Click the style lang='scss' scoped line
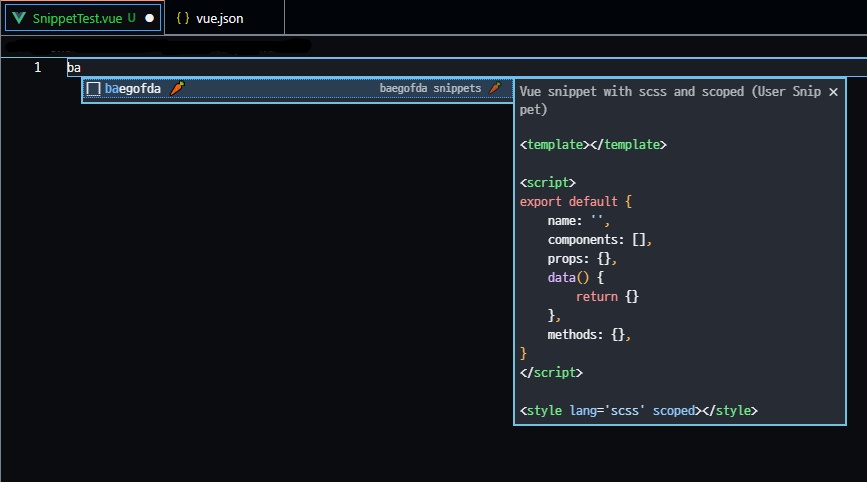 [639, 411]
